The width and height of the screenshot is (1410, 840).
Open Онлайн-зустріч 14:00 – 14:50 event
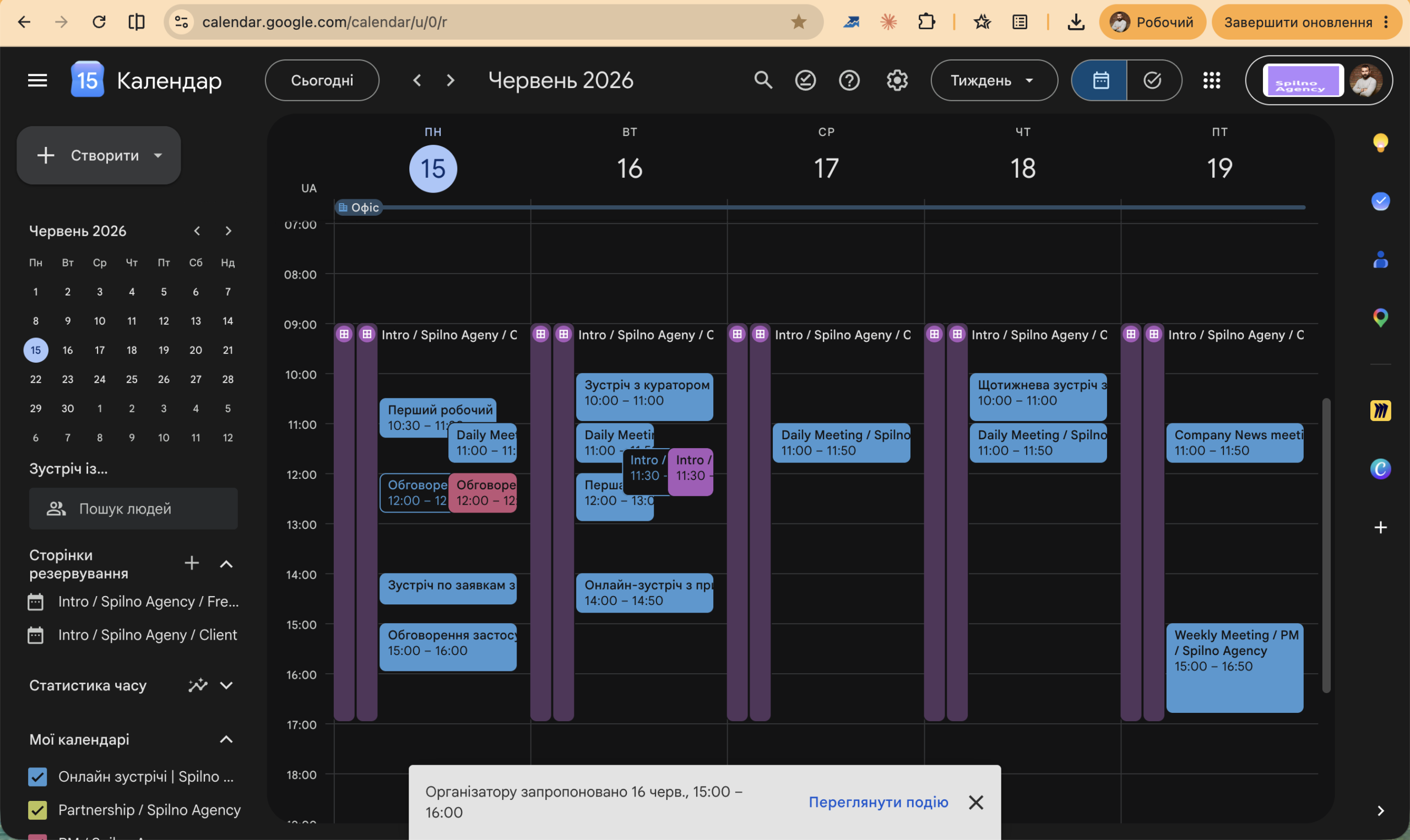pyautogui.click(x=644, y=593)
